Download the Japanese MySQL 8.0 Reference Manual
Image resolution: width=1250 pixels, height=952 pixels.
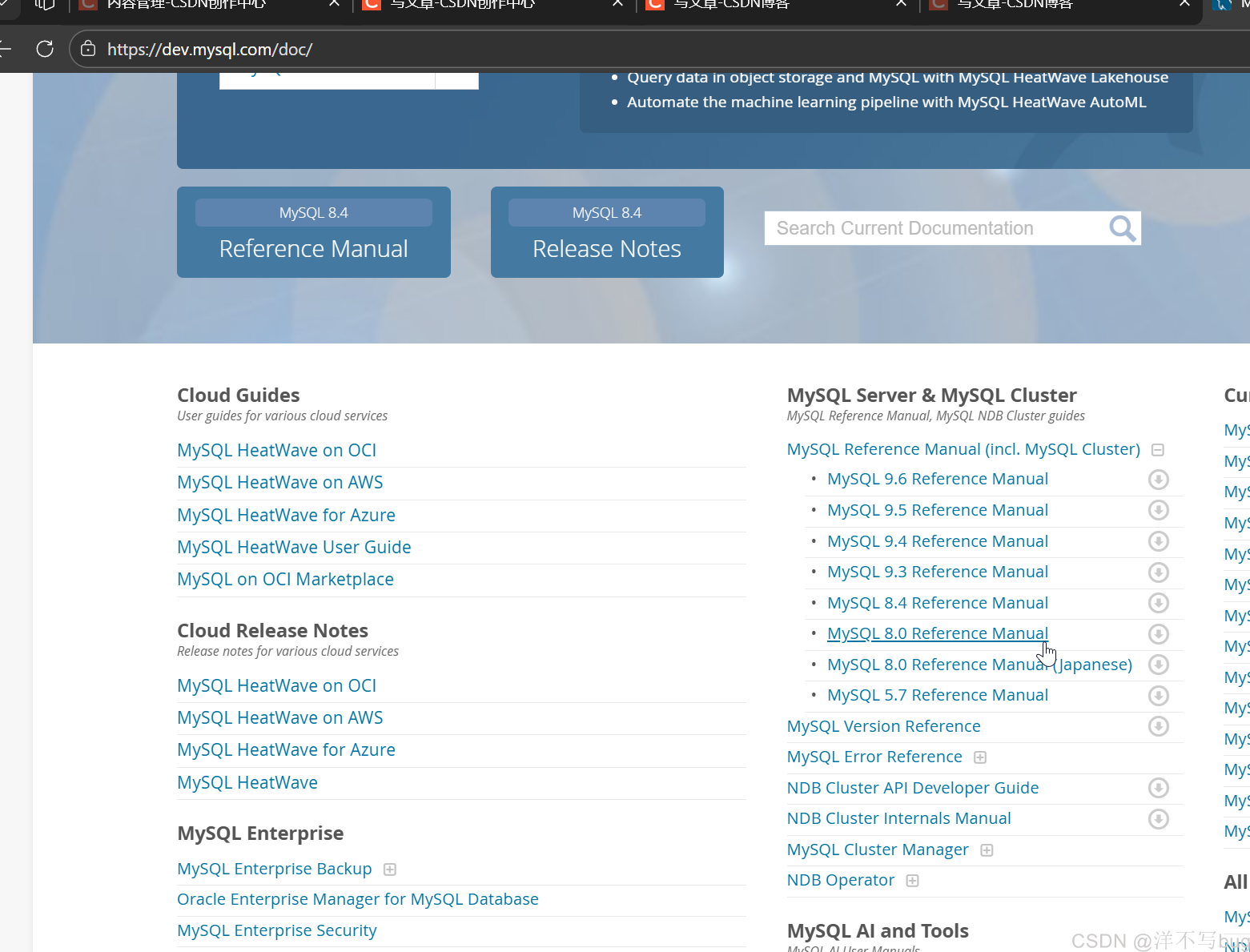[x=1158, y=665]
